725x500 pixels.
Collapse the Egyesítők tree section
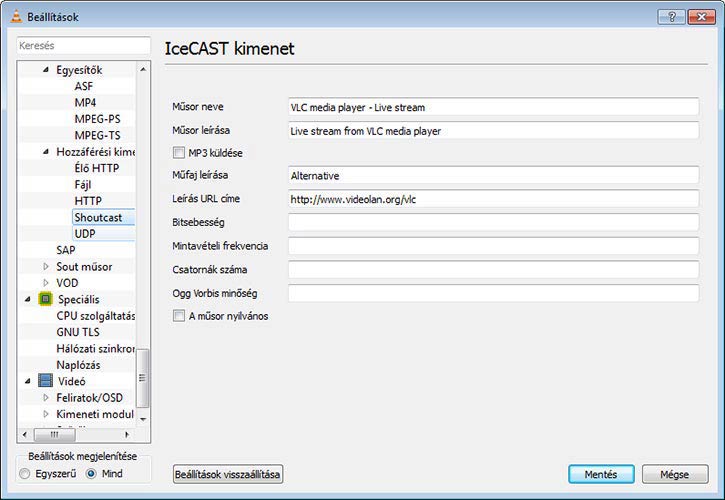tap(45, 70)
